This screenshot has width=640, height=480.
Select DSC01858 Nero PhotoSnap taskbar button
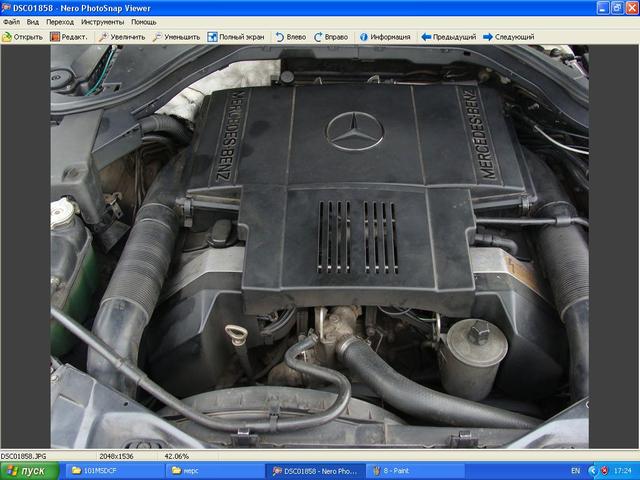pos(314,471)
